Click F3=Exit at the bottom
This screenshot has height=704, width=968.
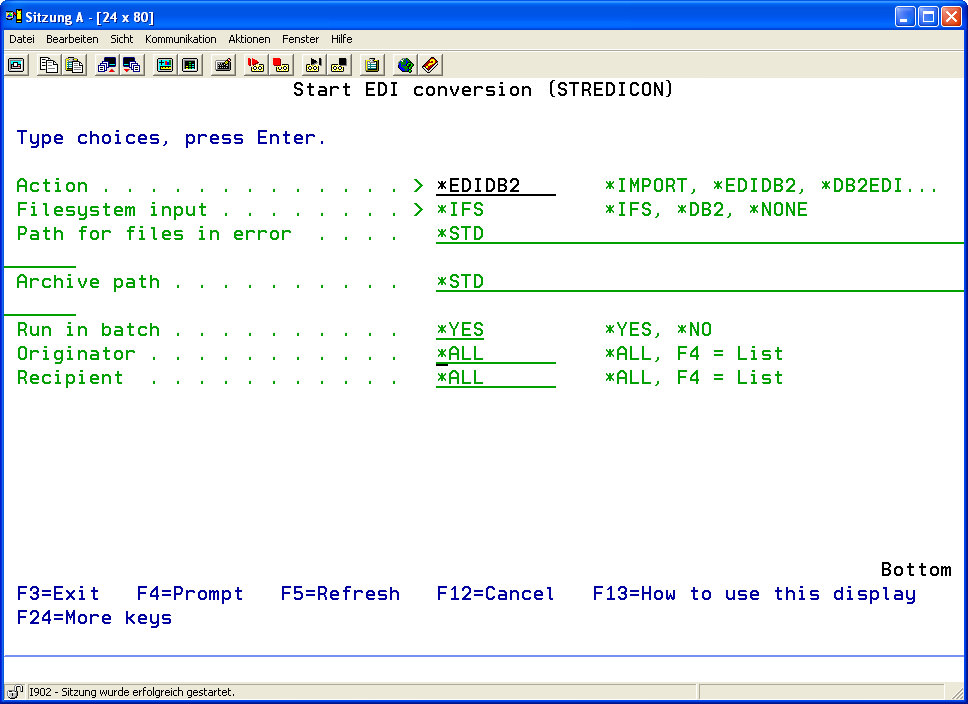(x=58, y=594)
